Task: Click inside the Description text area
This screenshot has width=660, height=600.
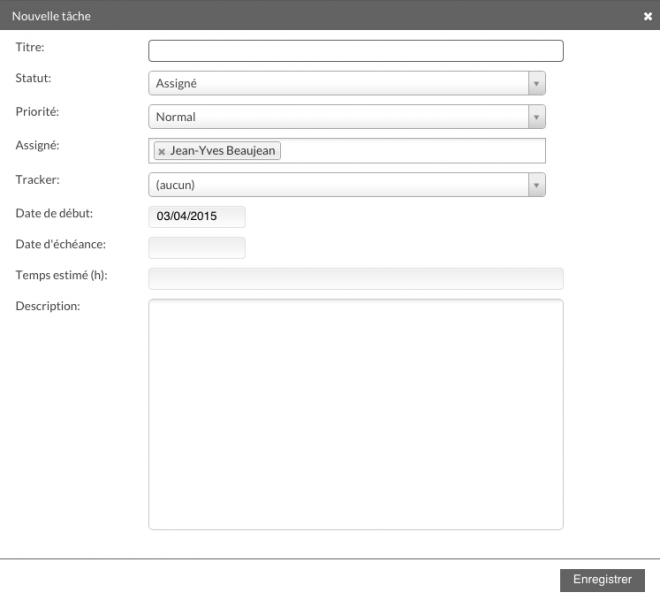Action: [356, 414]
